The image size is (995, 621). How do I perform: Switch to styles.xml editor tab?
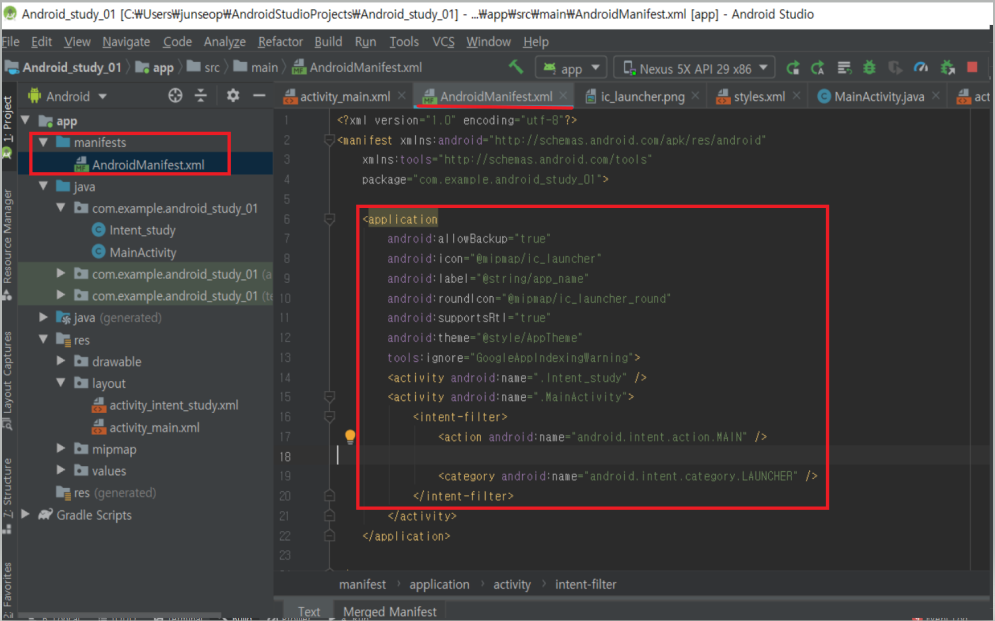coord(759,96)
